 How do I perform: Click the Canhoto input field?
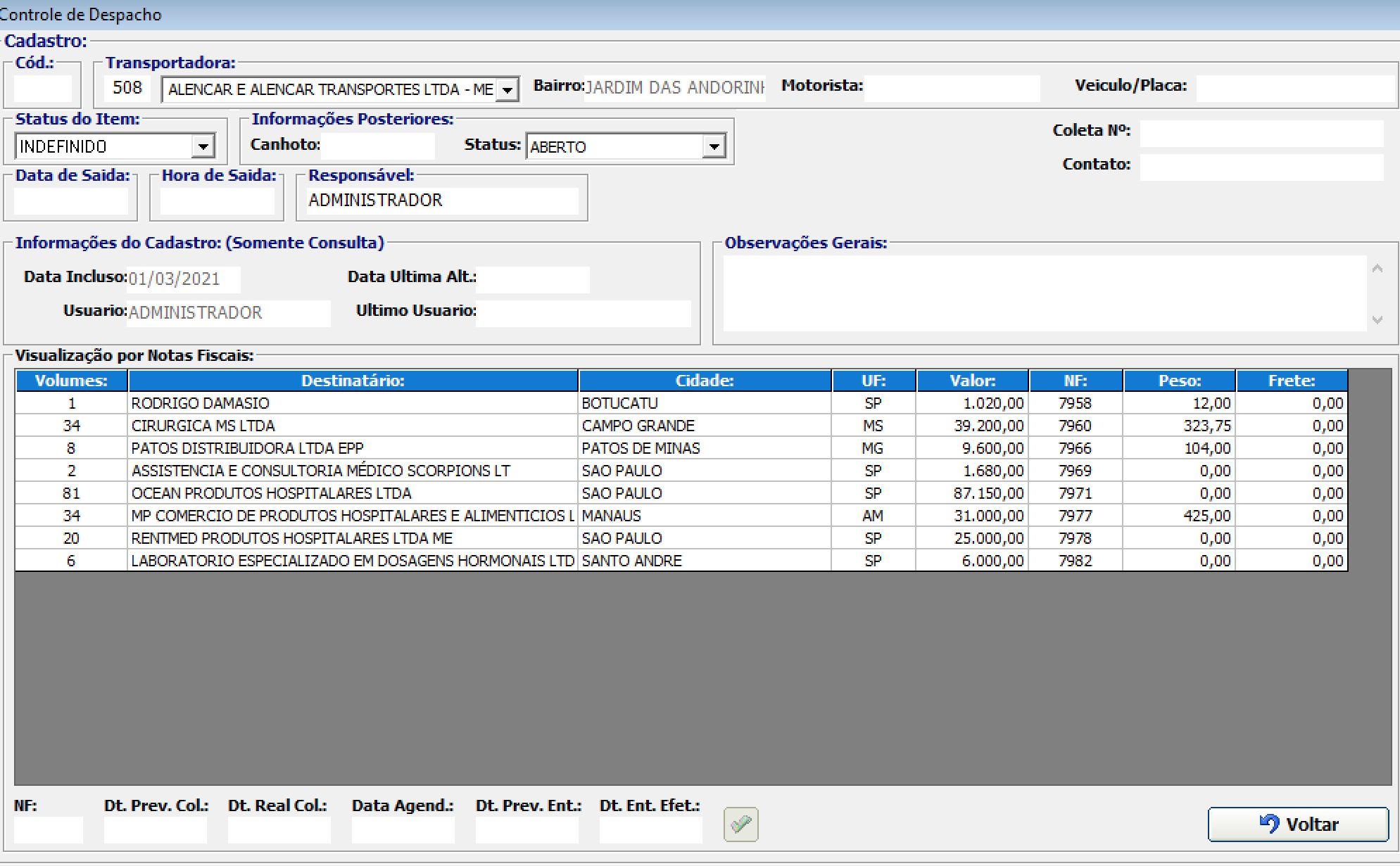point(377,146)
